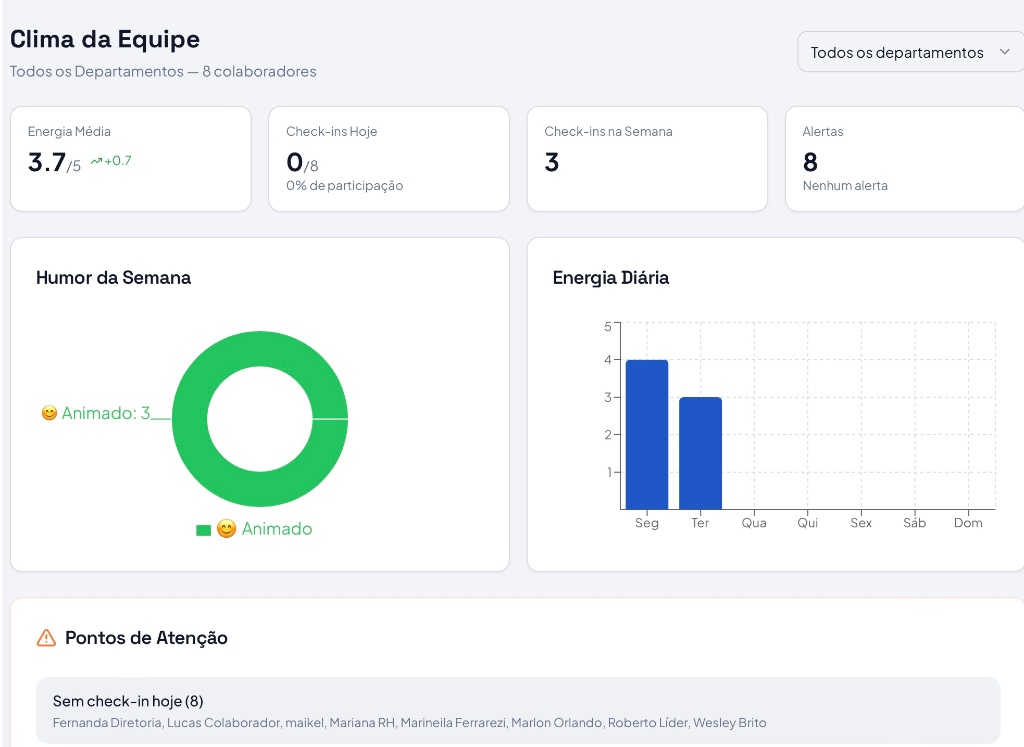The image size is (1024, 747).
Task: Click the 3.7 energy average value
Action: [47, 162]
